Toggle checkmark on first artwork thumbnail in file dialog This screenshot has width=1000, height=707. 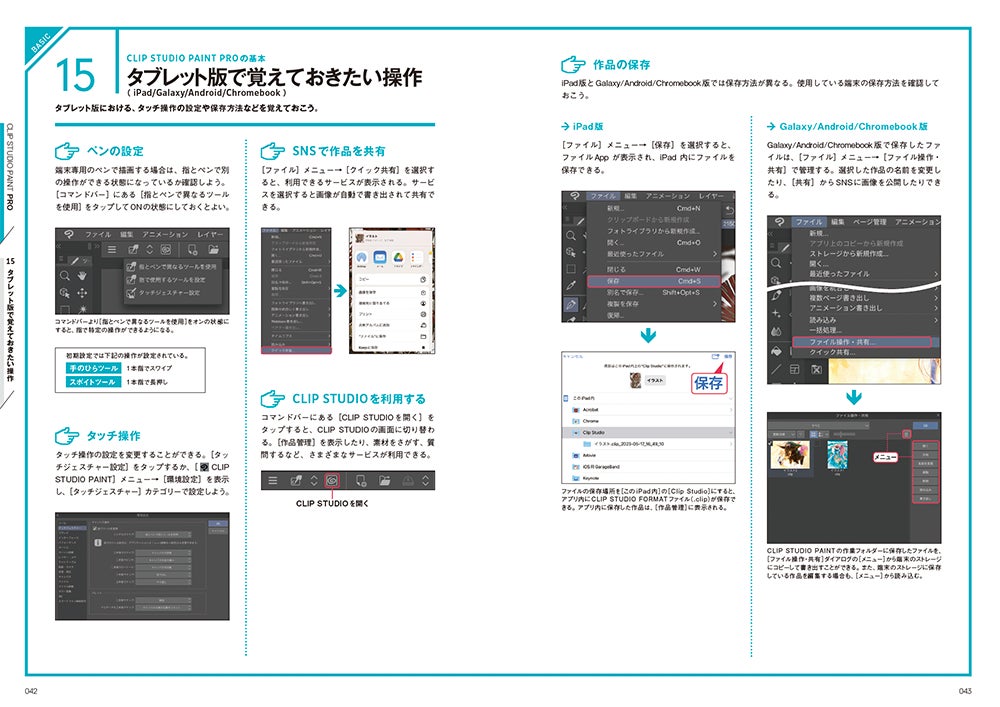770,444
